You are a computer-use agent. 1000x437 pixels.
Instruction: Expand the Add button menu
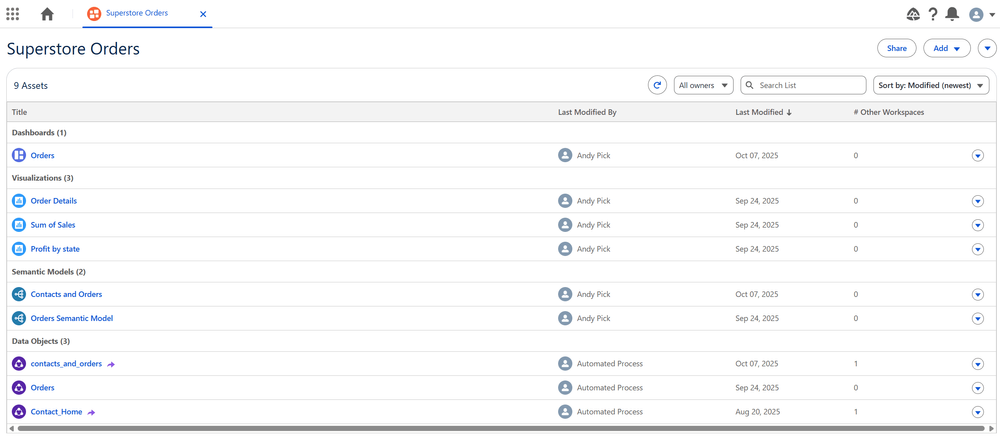click(x=946, y=48)
